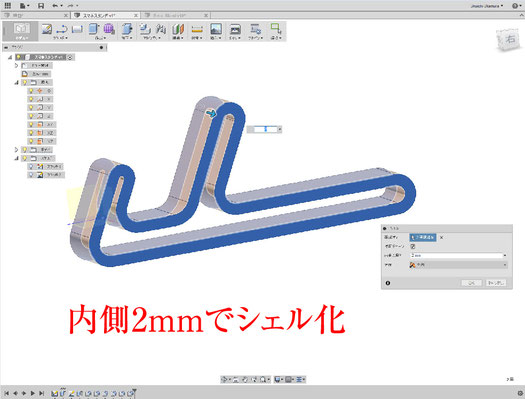
Task: Open the data panel grid icon
Action: 7,5
